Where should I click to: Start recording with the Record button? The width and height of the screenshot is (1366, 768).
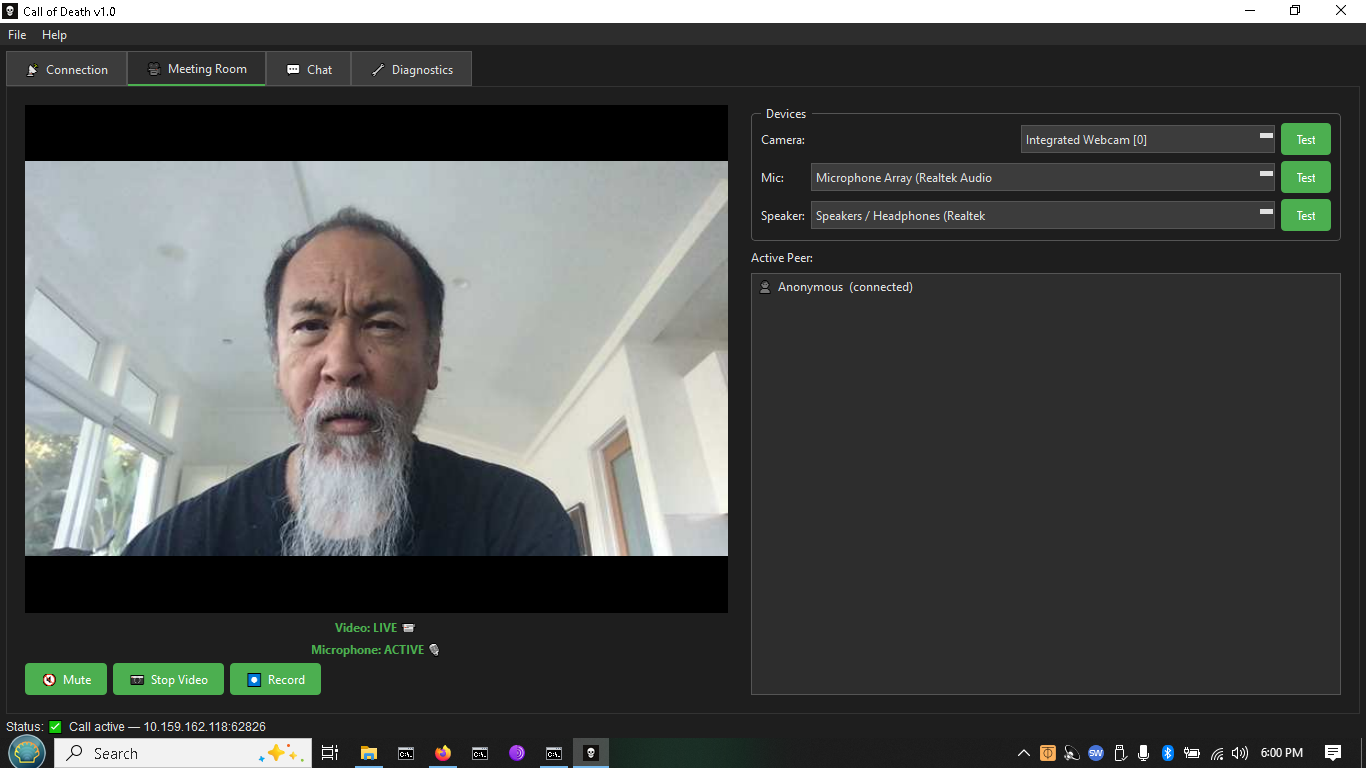click(x=275, y=679)
